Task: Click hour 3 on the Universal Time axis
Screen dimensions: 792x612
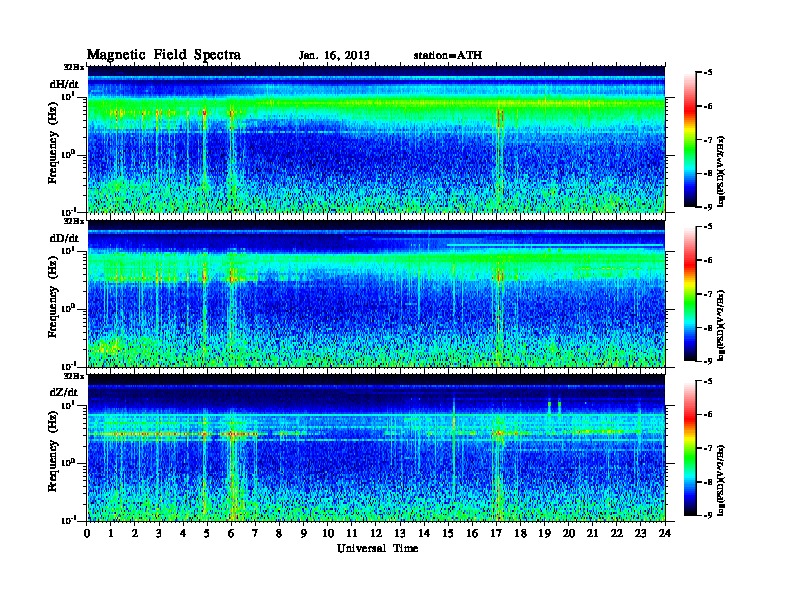Action: point(159,534)
